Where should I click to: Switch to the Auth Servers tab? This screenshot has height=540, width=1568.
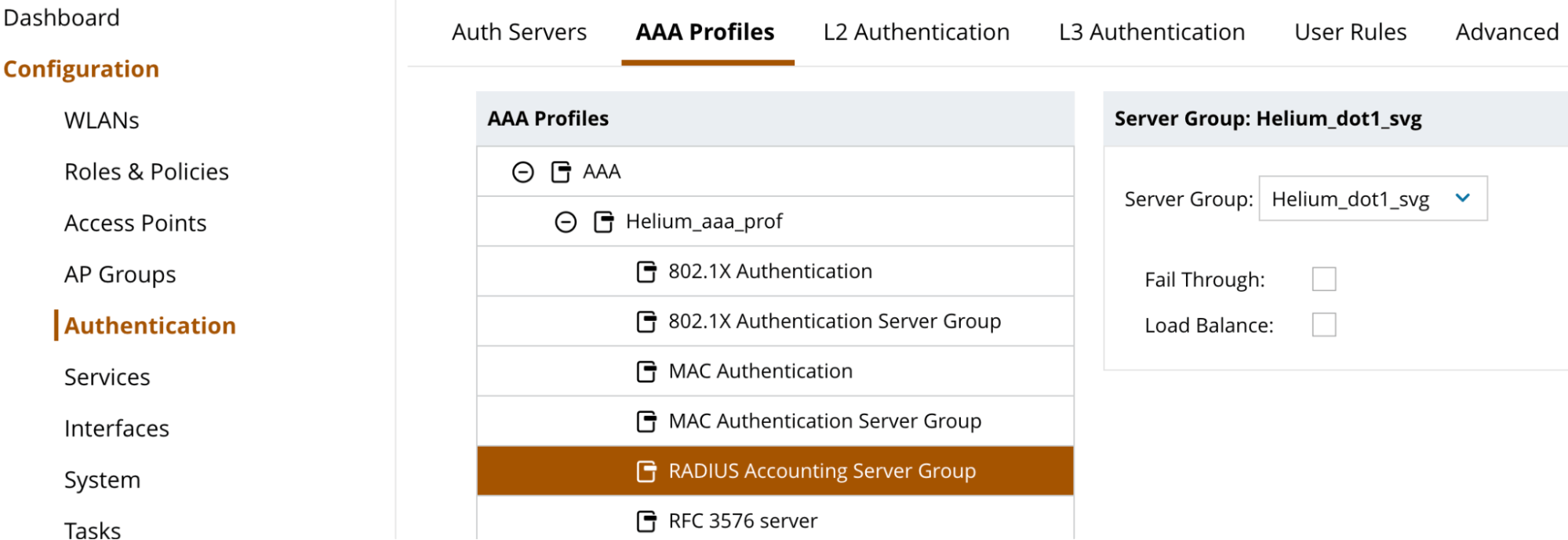[518, 32]
